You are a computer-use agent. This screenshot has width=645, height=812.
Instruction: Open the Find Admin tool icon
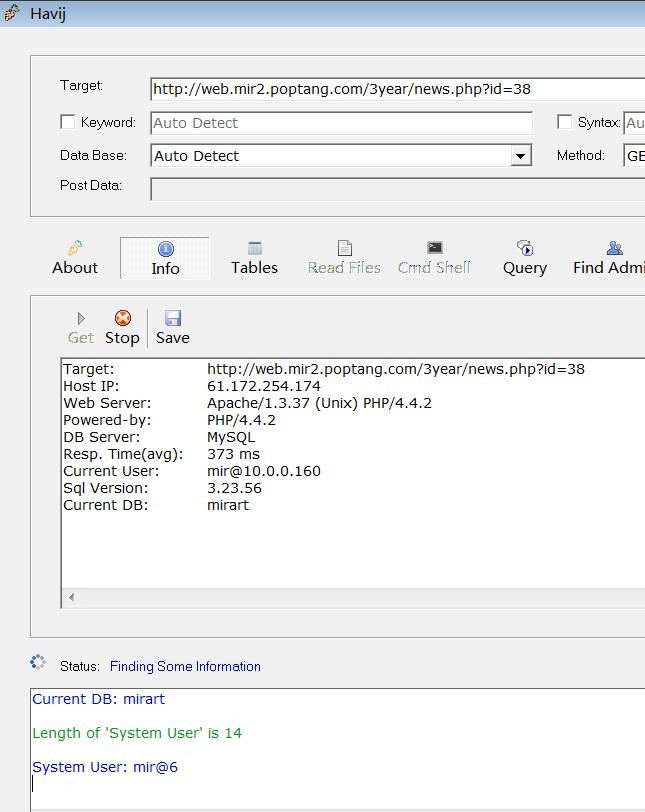tap(614, 248)
